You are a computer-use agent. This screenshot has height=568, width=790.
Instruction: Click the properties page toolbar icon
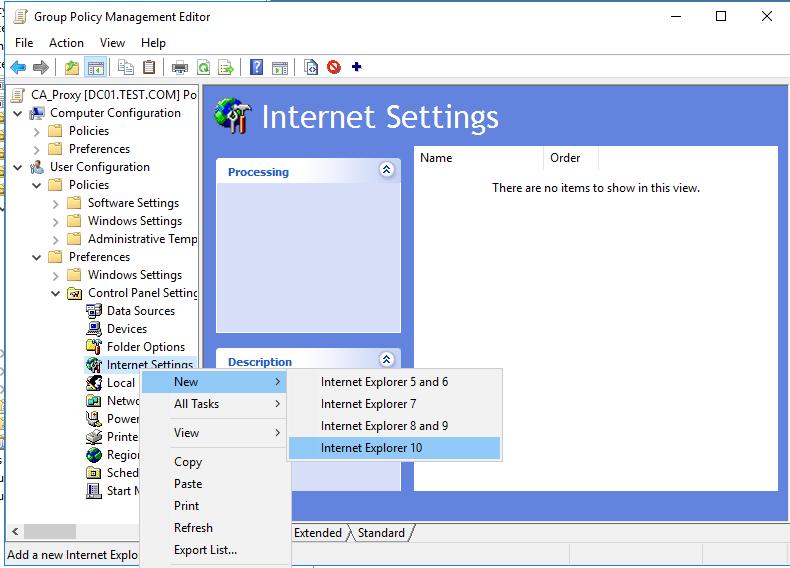point(311,67)
